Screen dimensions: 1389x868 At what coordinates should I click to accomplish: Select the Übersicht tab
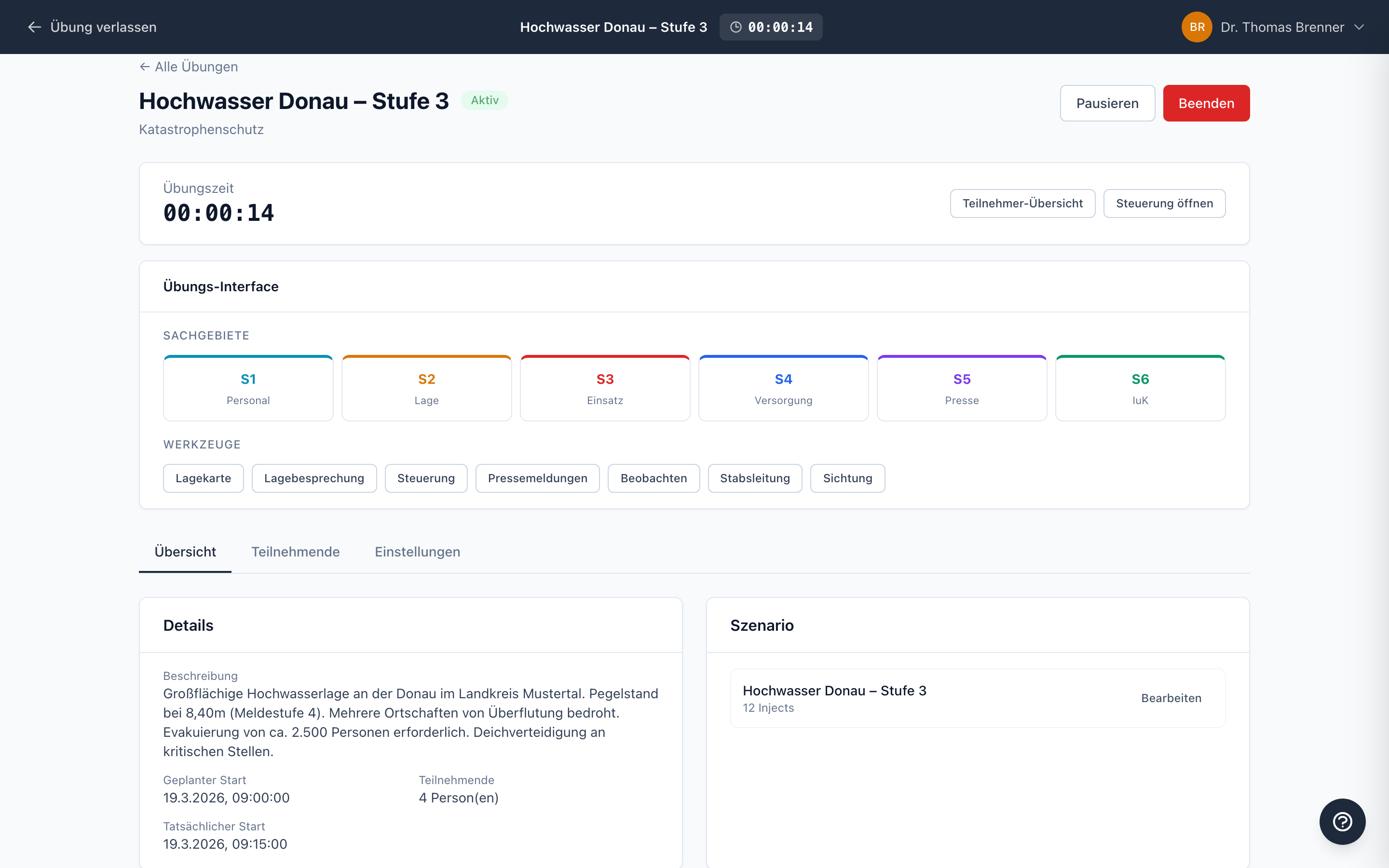pos(185,552)
